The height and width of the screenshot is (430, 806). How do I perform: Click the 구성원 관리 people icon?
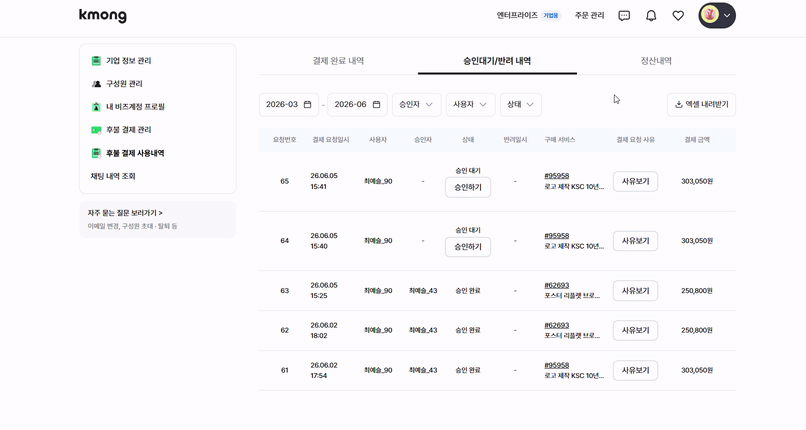[96, 84]
